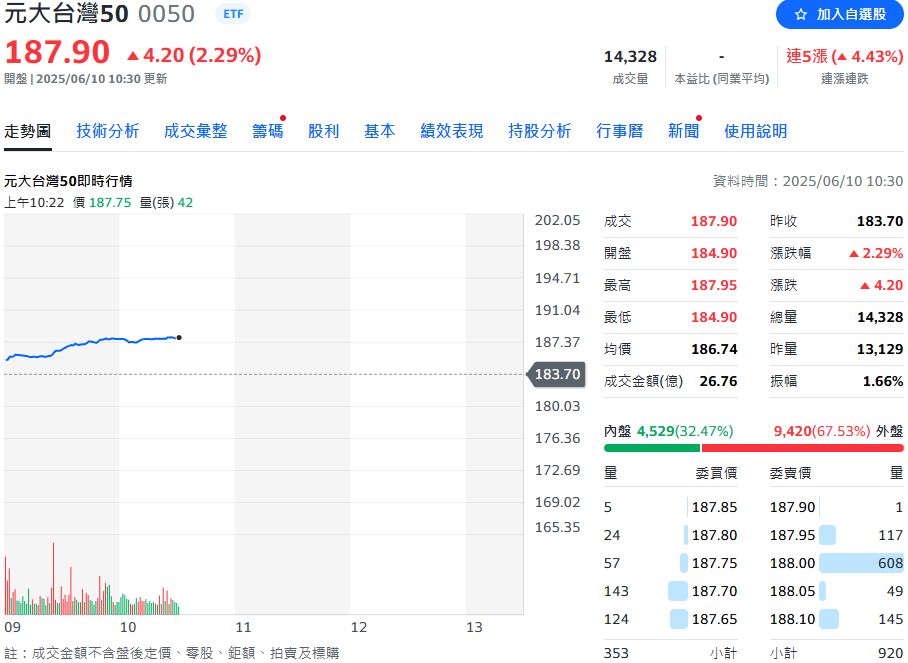
Task: Click the 內盤 4,529(32.47%) figure
Action: (684, 431)
